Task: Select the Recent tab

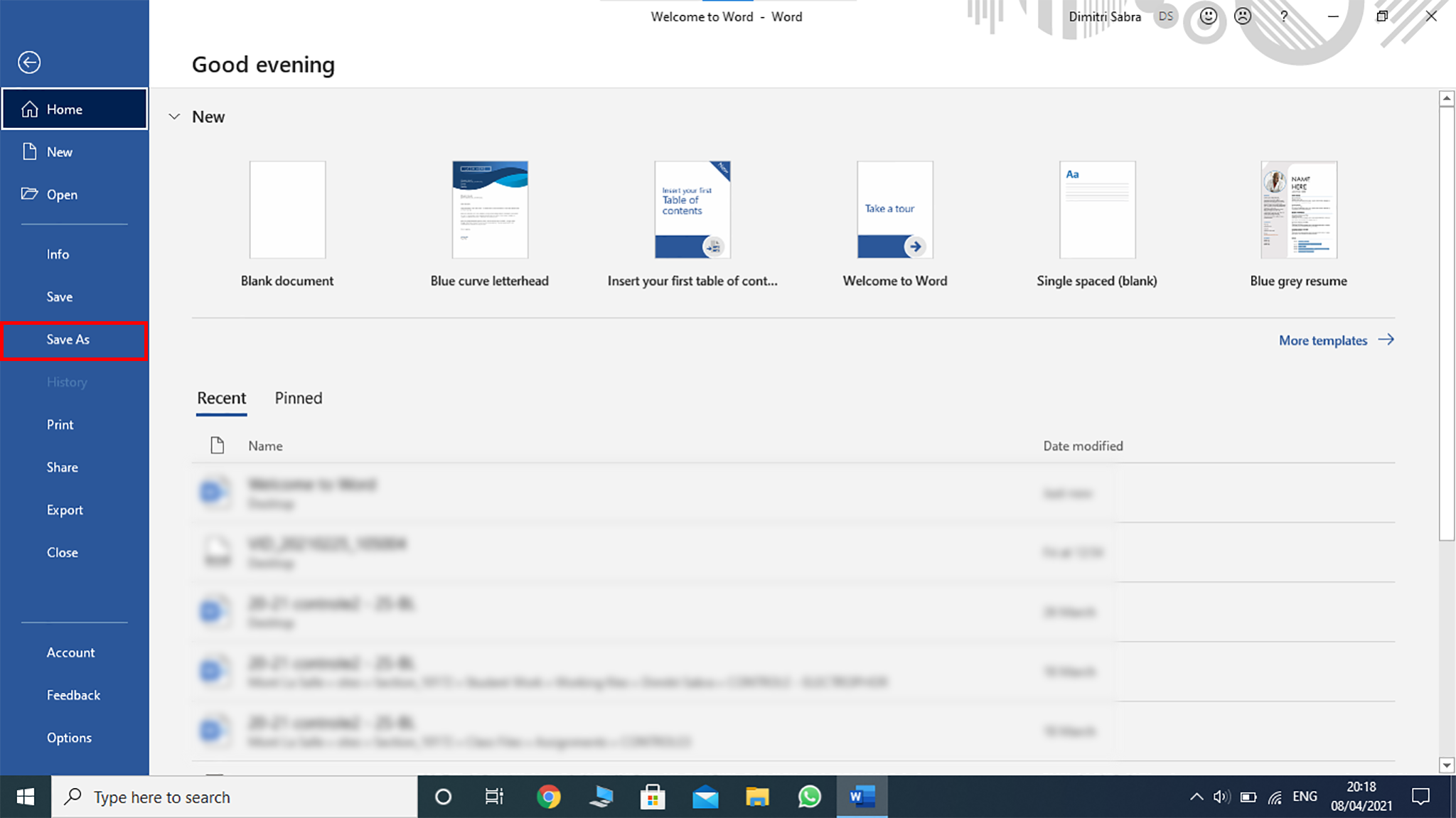Action: click(x=221, y=398)
